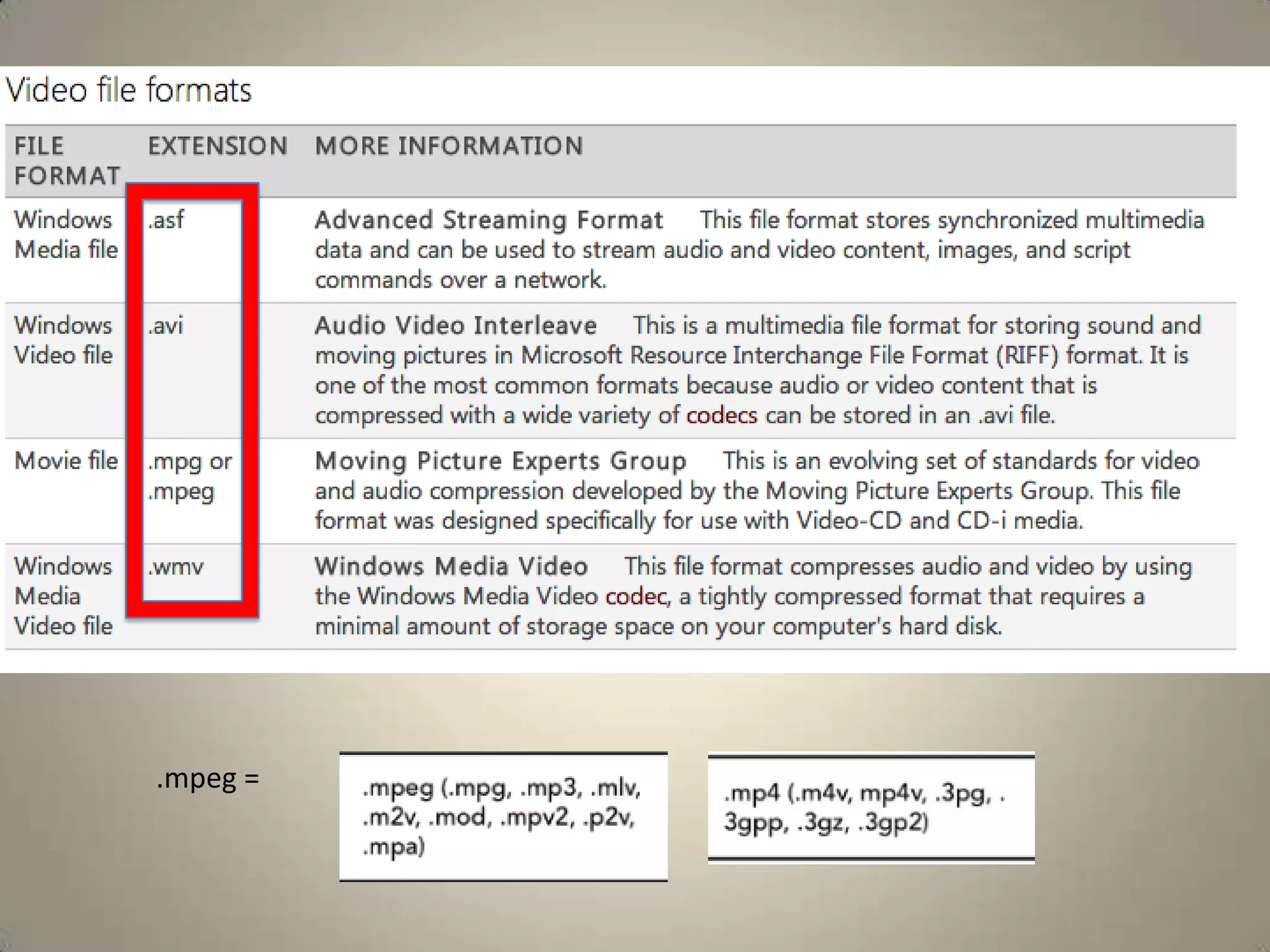Click the red 'codecs' link
Viewport: 1270px width, 952px height.
tap(721, 415)
